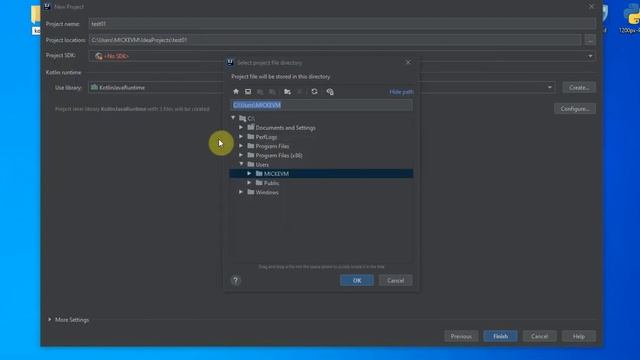Click the Project location field
The height and width of the screenshot is (360, 640).
click(335, 40)
